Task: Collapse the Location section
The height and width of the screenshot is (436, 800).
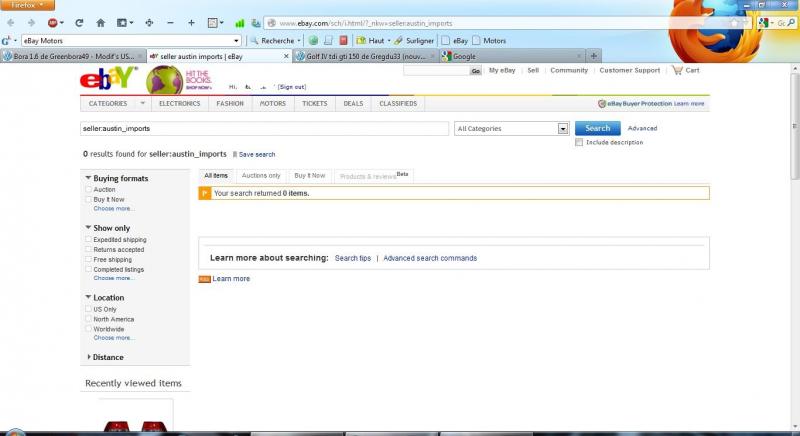Action: pos(88,297)
